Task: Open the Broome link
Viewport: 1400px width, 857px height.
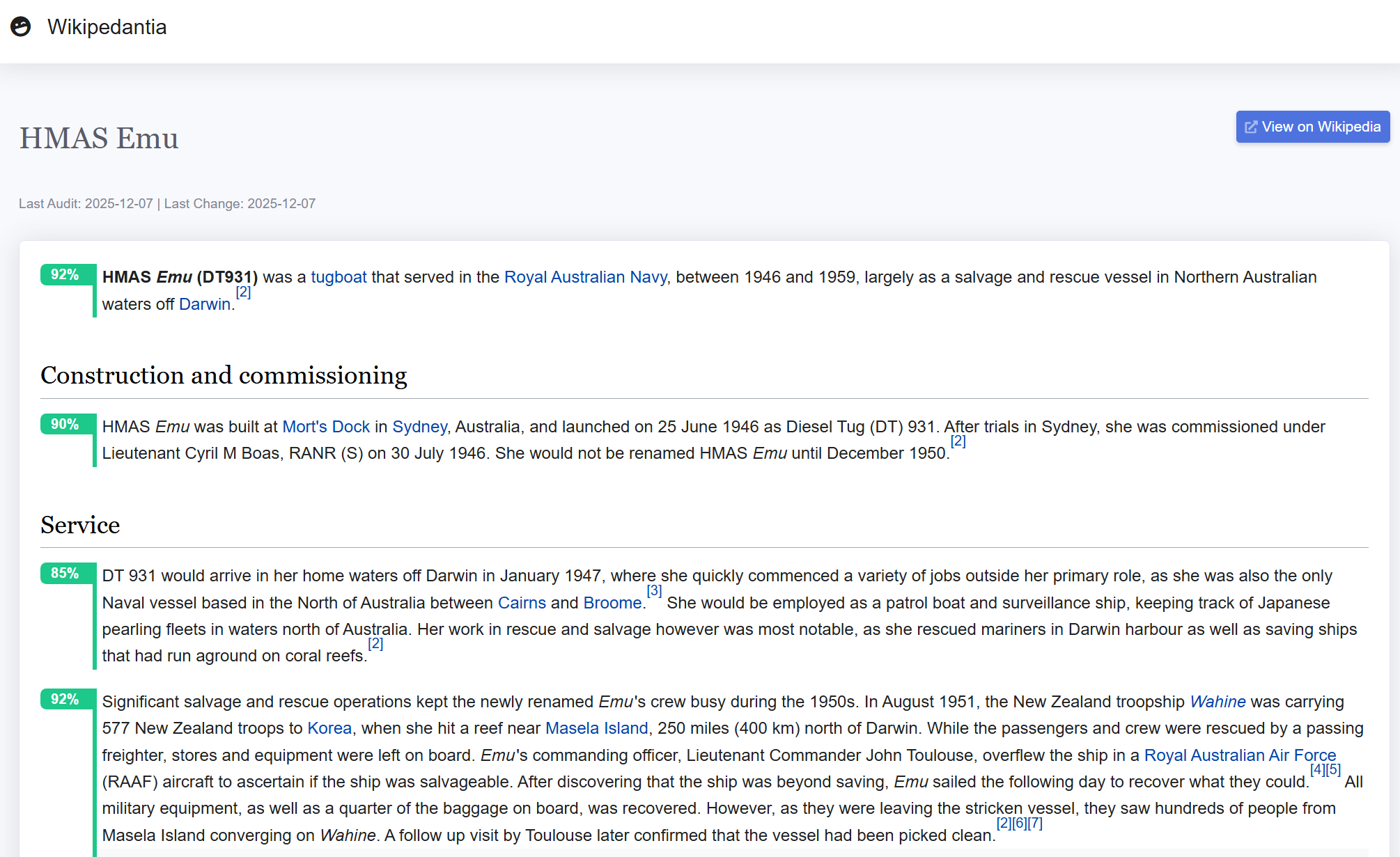Action: click(612, 603)
